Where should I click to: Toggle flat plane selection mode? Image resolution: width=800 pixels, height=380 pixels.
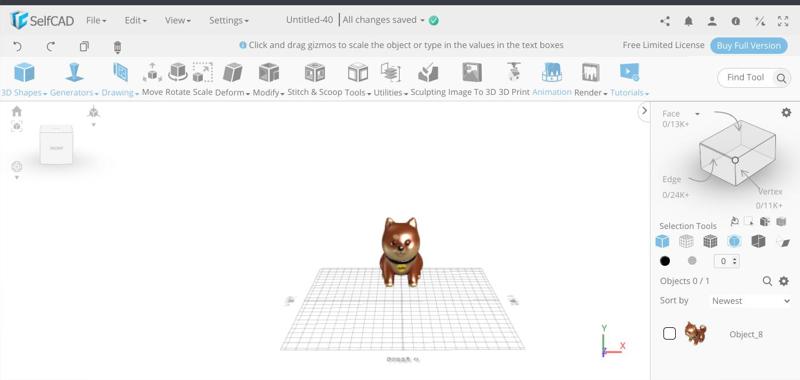(782, 242)
